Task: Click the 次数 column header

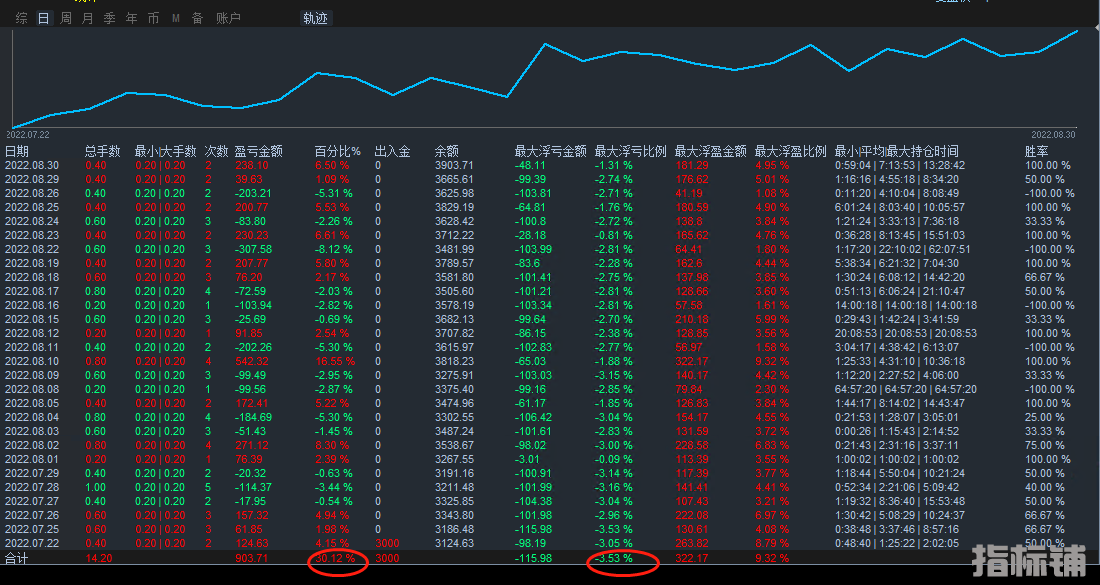Action: (217, 152)
